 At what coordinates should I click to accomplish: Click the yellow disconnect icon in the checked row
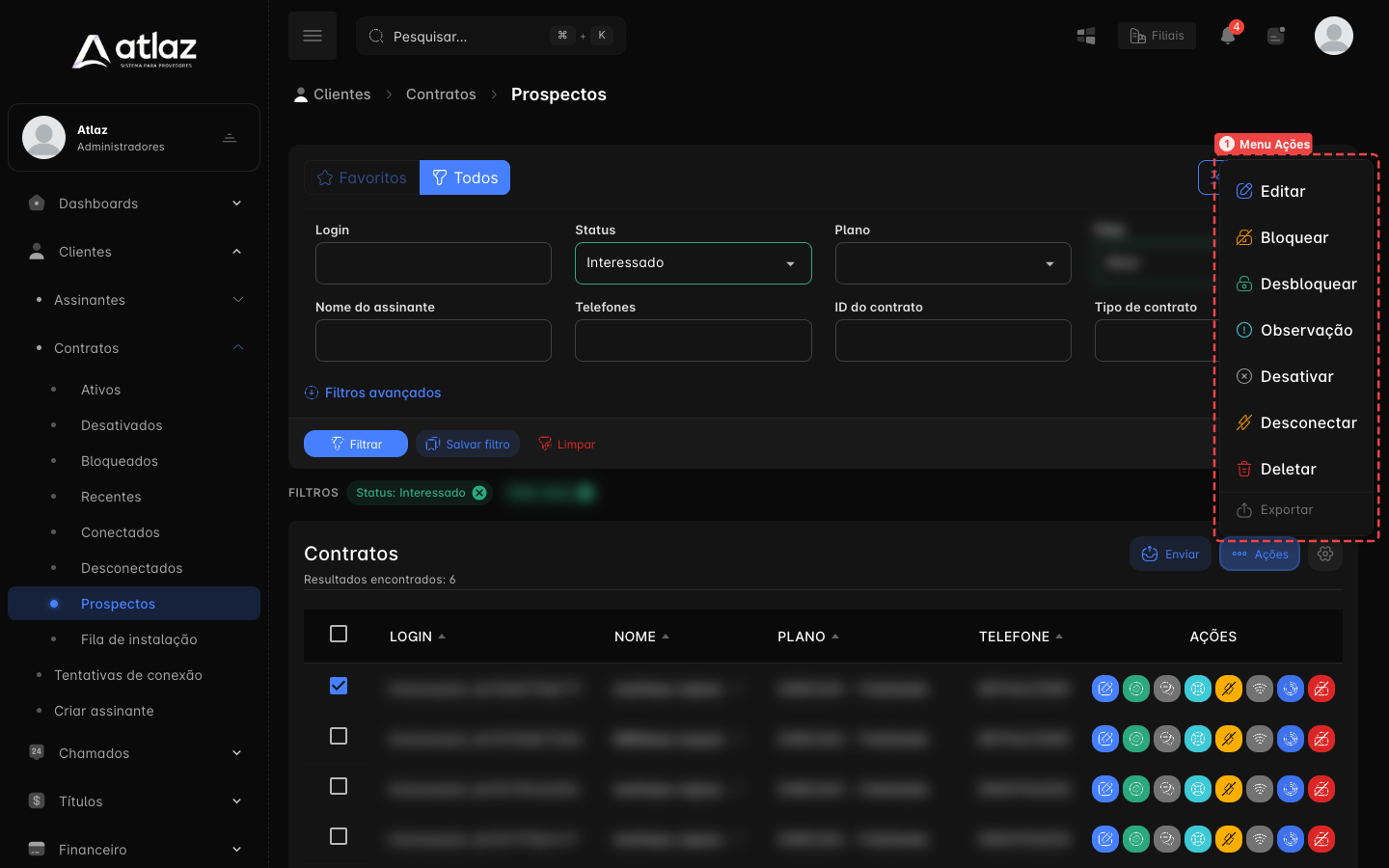(1229, 689)
